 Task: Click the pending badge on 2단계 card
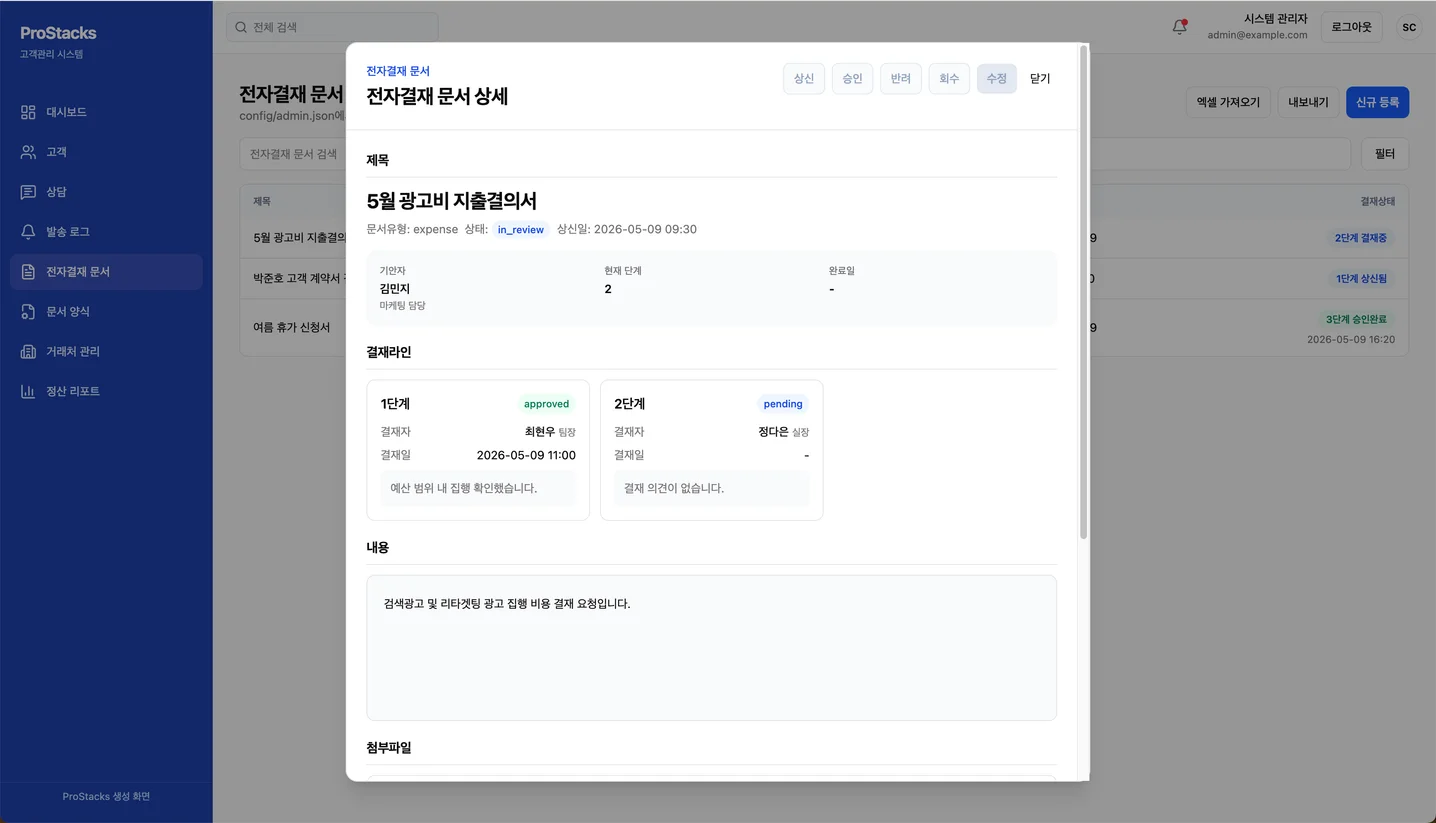click(783, 404)
